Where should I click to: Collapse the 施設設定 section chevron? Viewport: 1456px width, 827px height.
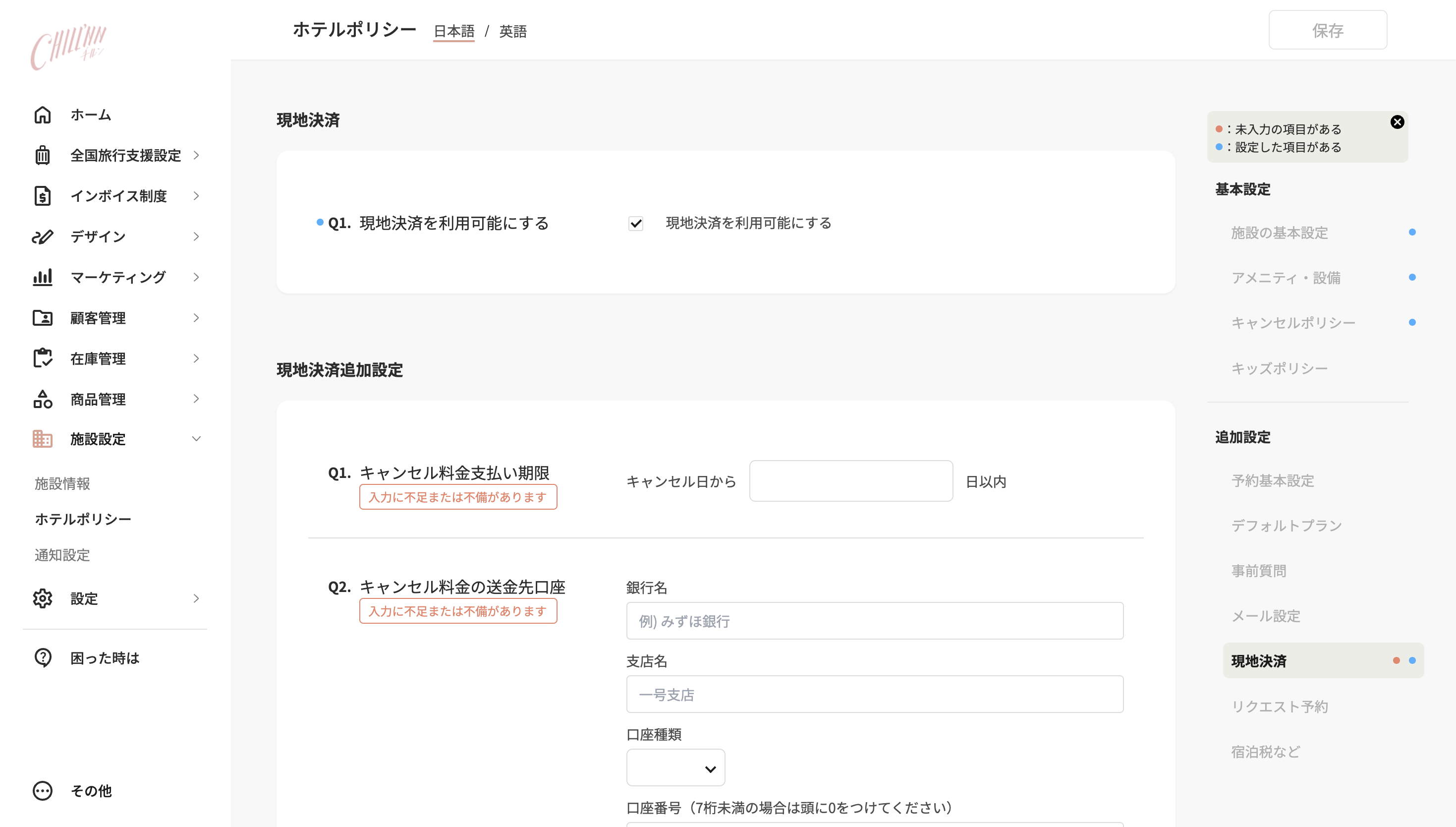pyautogui.click(x=196, y=439)
